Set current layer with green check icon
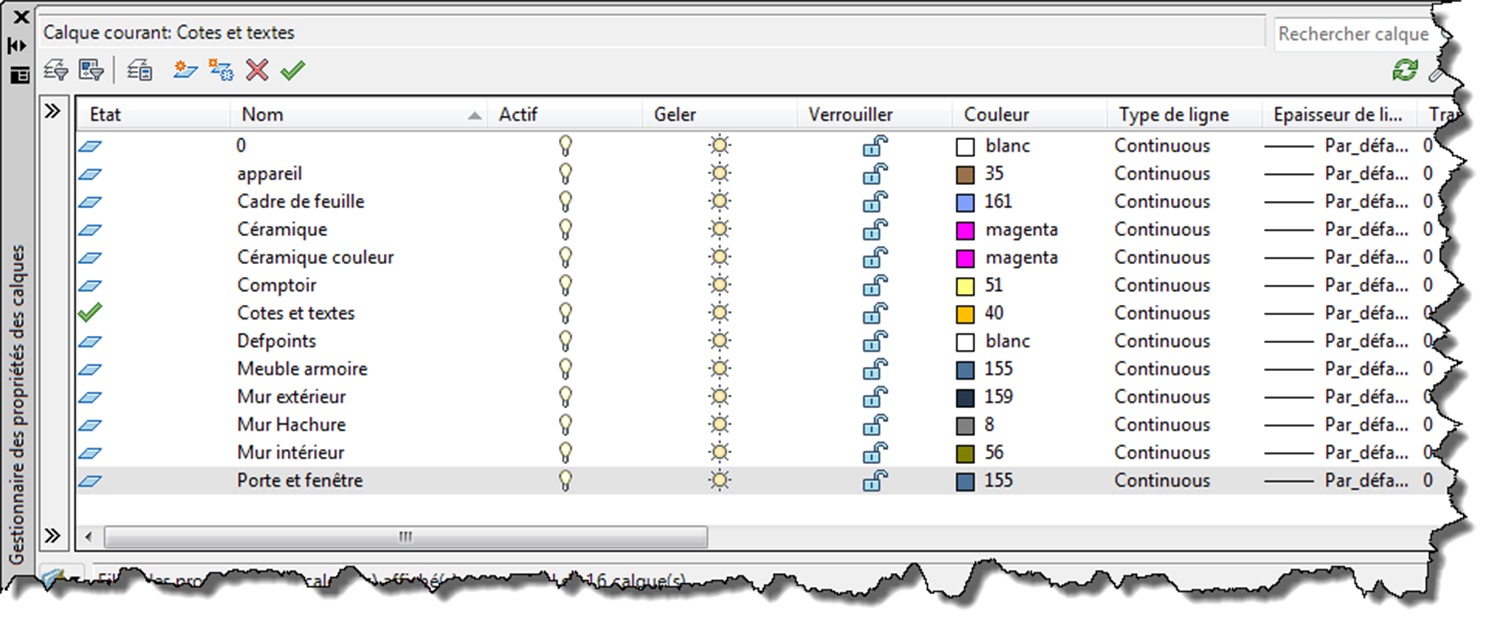The width and height of the screenshot is (1500, 634). coord(293,70)
